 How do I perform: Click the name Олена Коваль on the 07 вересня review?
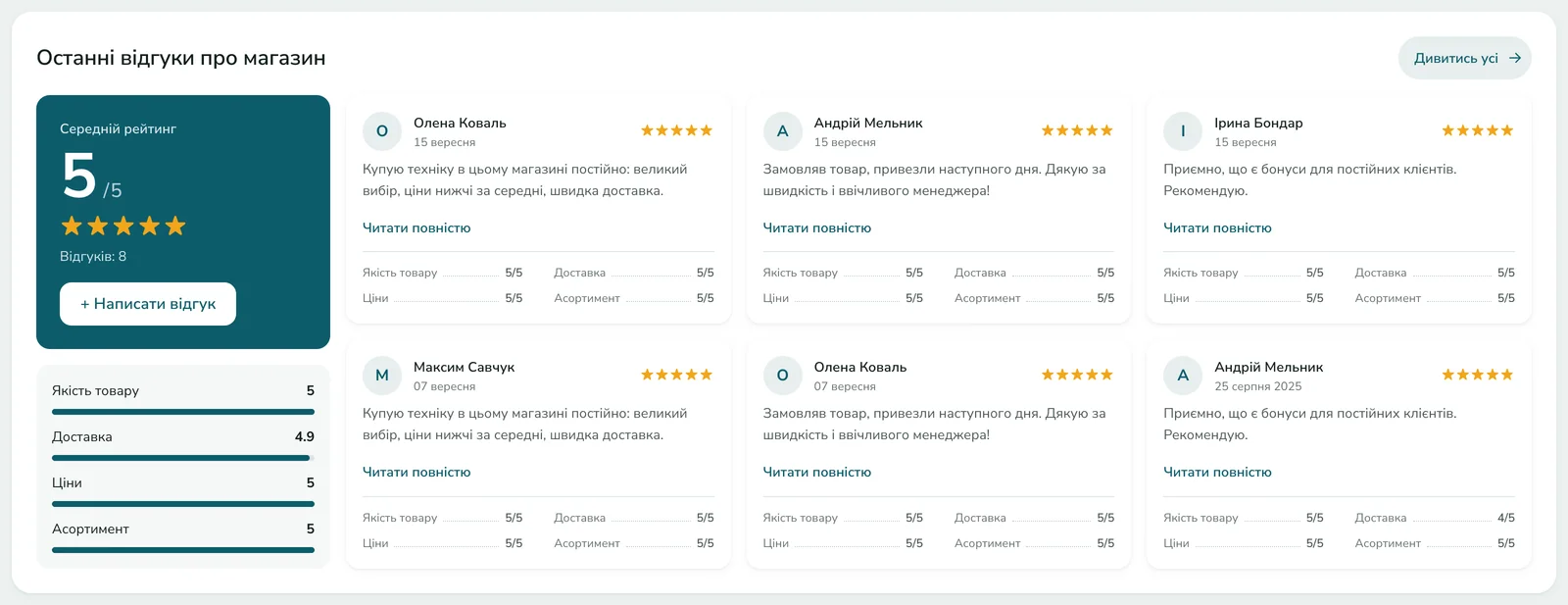(x=860, y=367)
